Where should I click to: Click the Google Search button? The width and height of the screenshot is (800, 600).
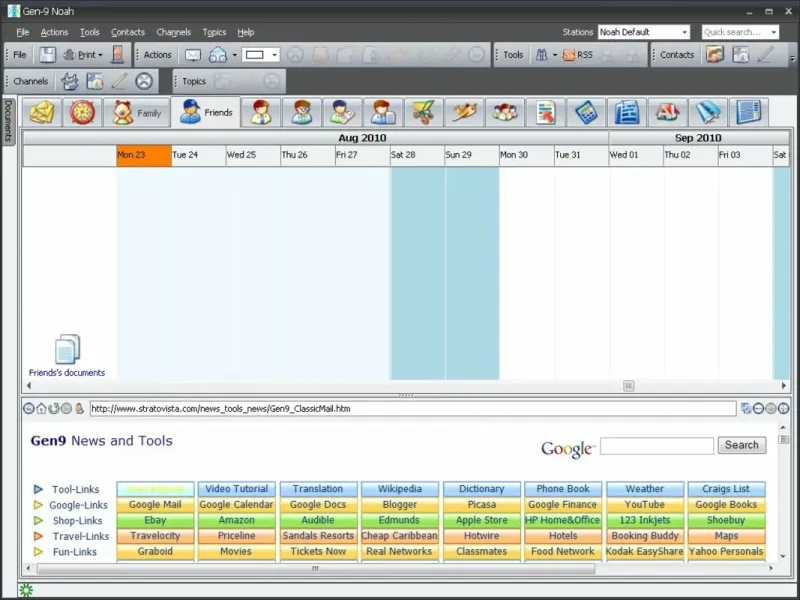742,445
